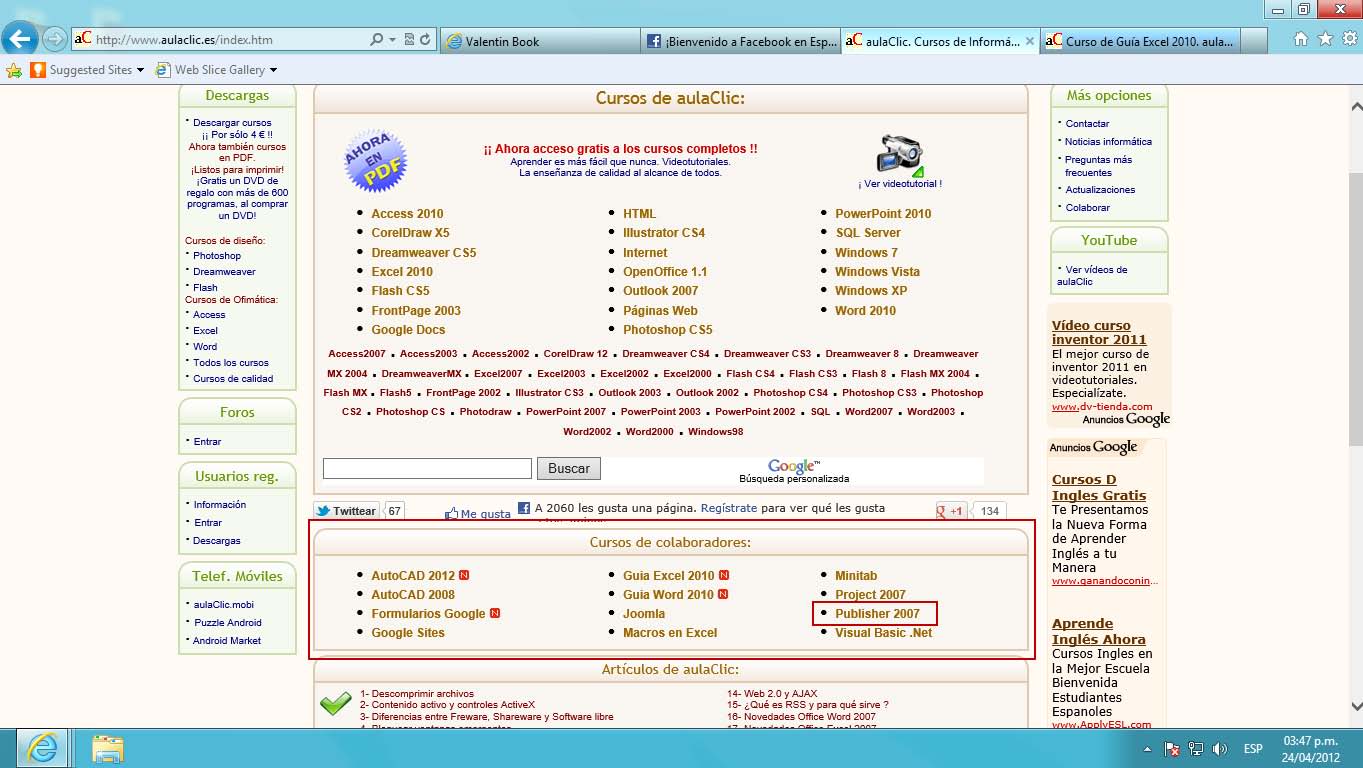
Task: Click the Home icon in Internet Explorer
Action: 1301,39
